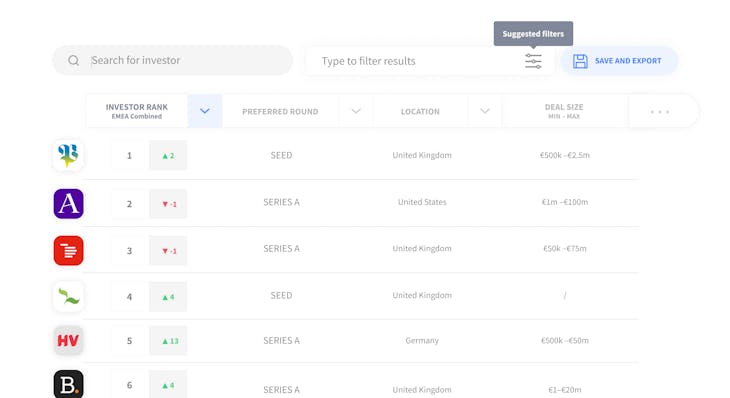Viewport: 730px width, 398px height.
Task: Open the HV investor logo
Action: pos(68,340)
